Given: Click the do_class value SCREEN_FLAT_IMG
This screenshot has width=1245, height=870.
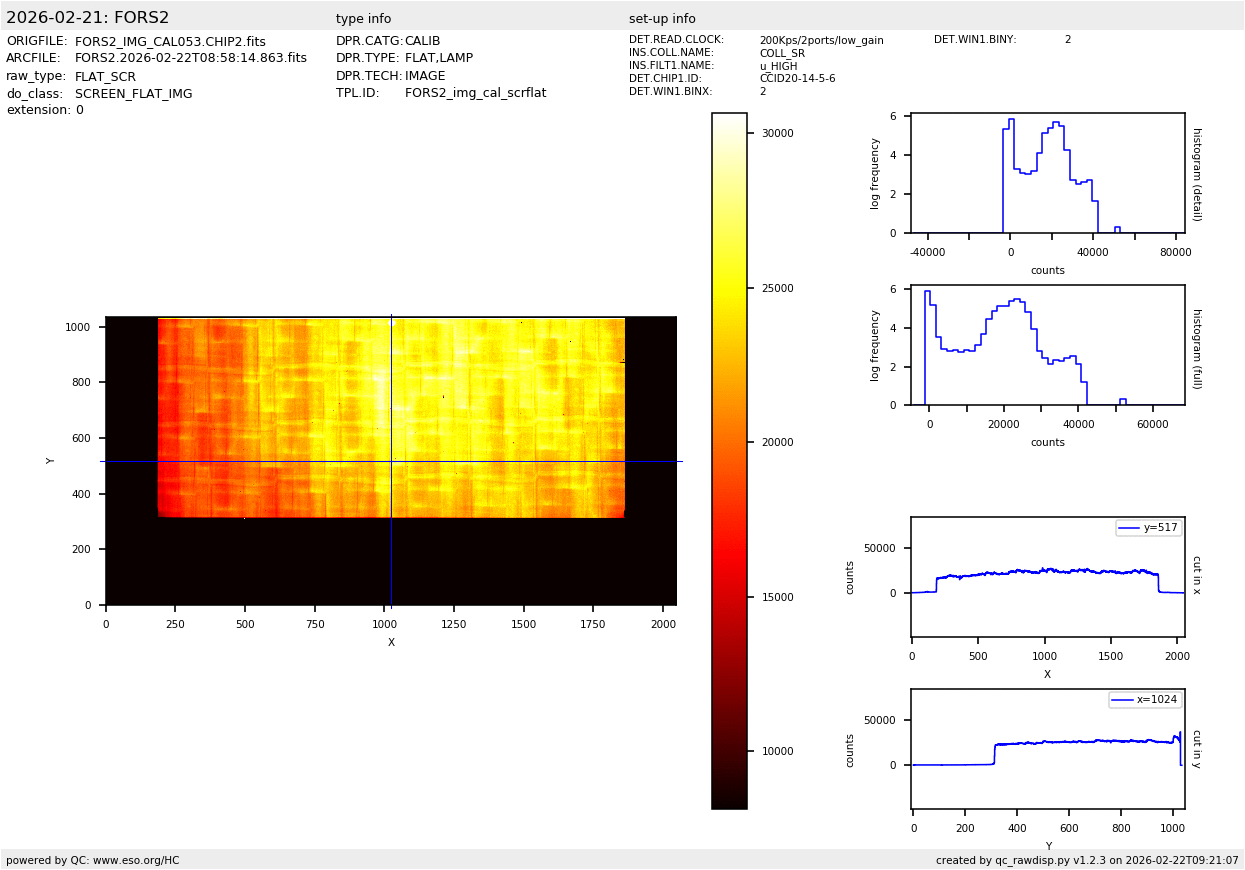Looking at the screenshot, I should click(x=133, y=94).
